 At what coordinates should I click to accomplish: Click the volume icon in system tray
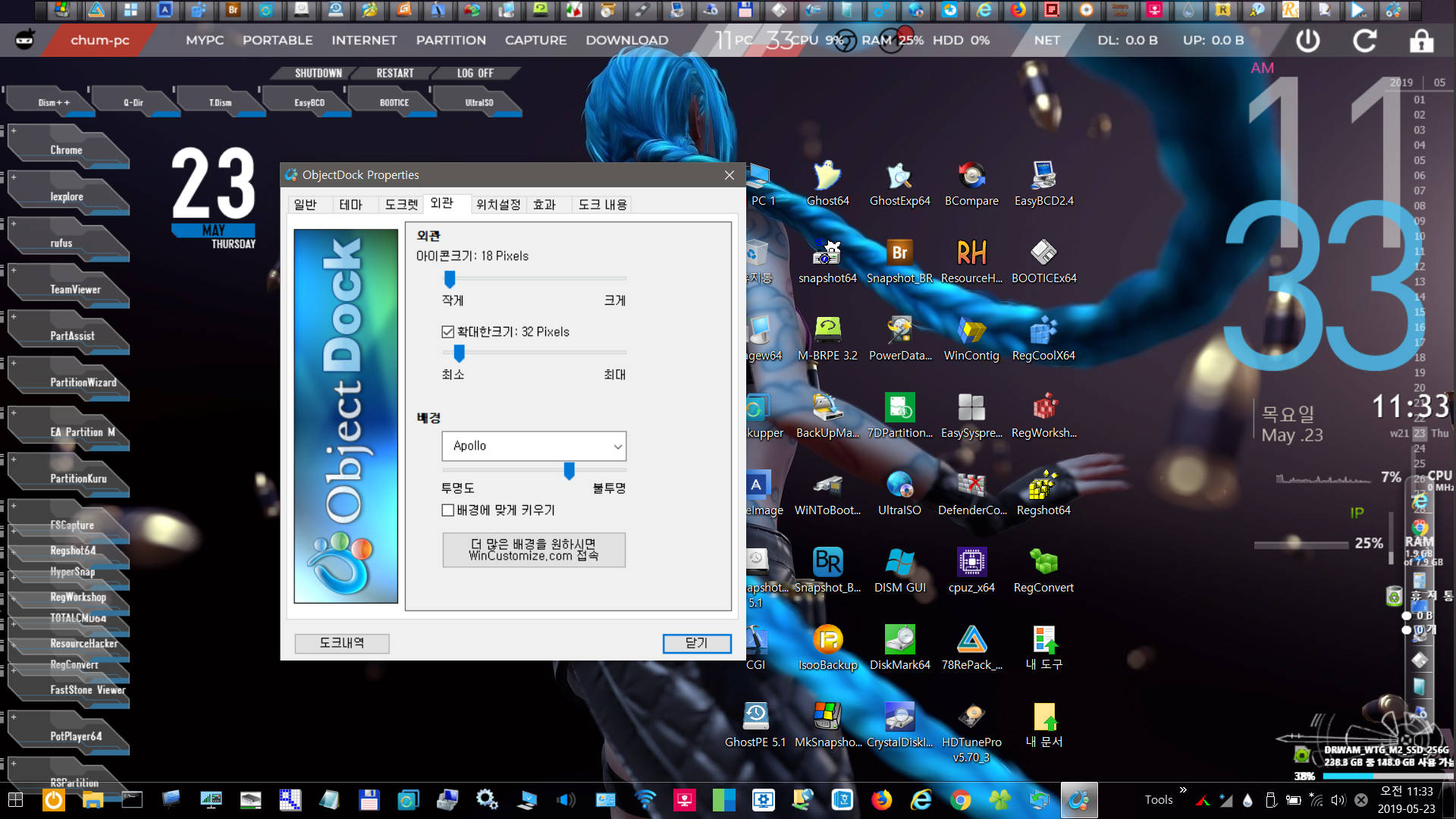(x=1338, y=800)
